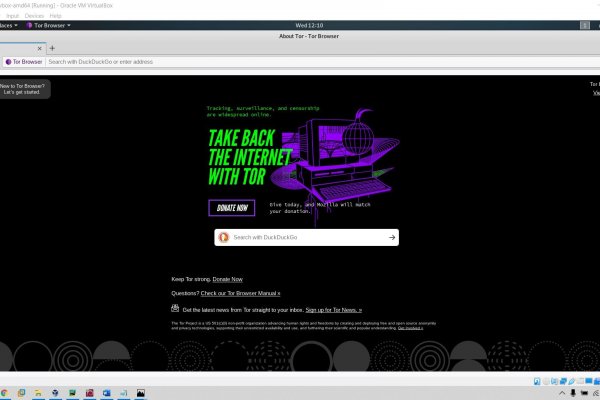Click the DuckDuckGo logo in search box
Image resolution: width=600 pixels, height=400 pixels.
pyautogui.click(x=224, y=237)
